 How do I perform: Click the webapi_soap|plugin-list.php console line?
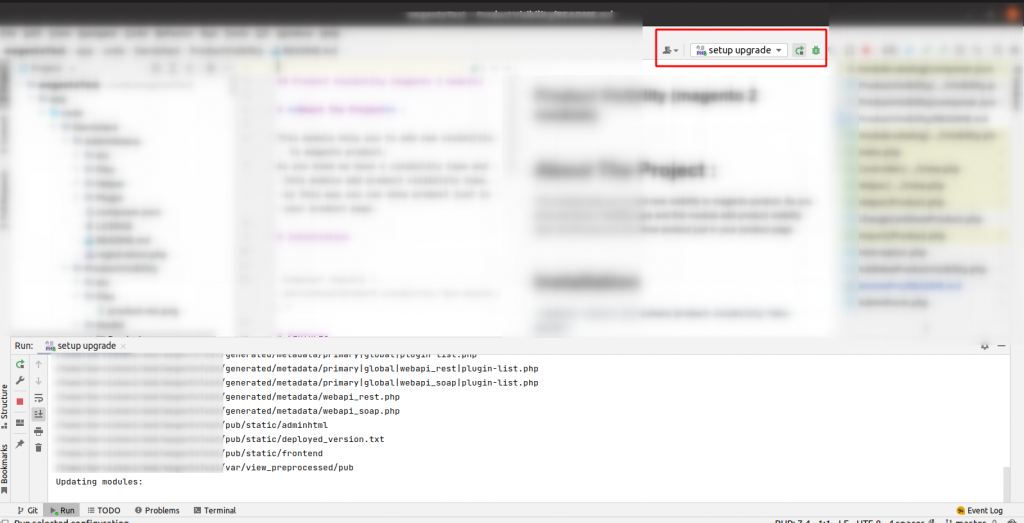381,383
